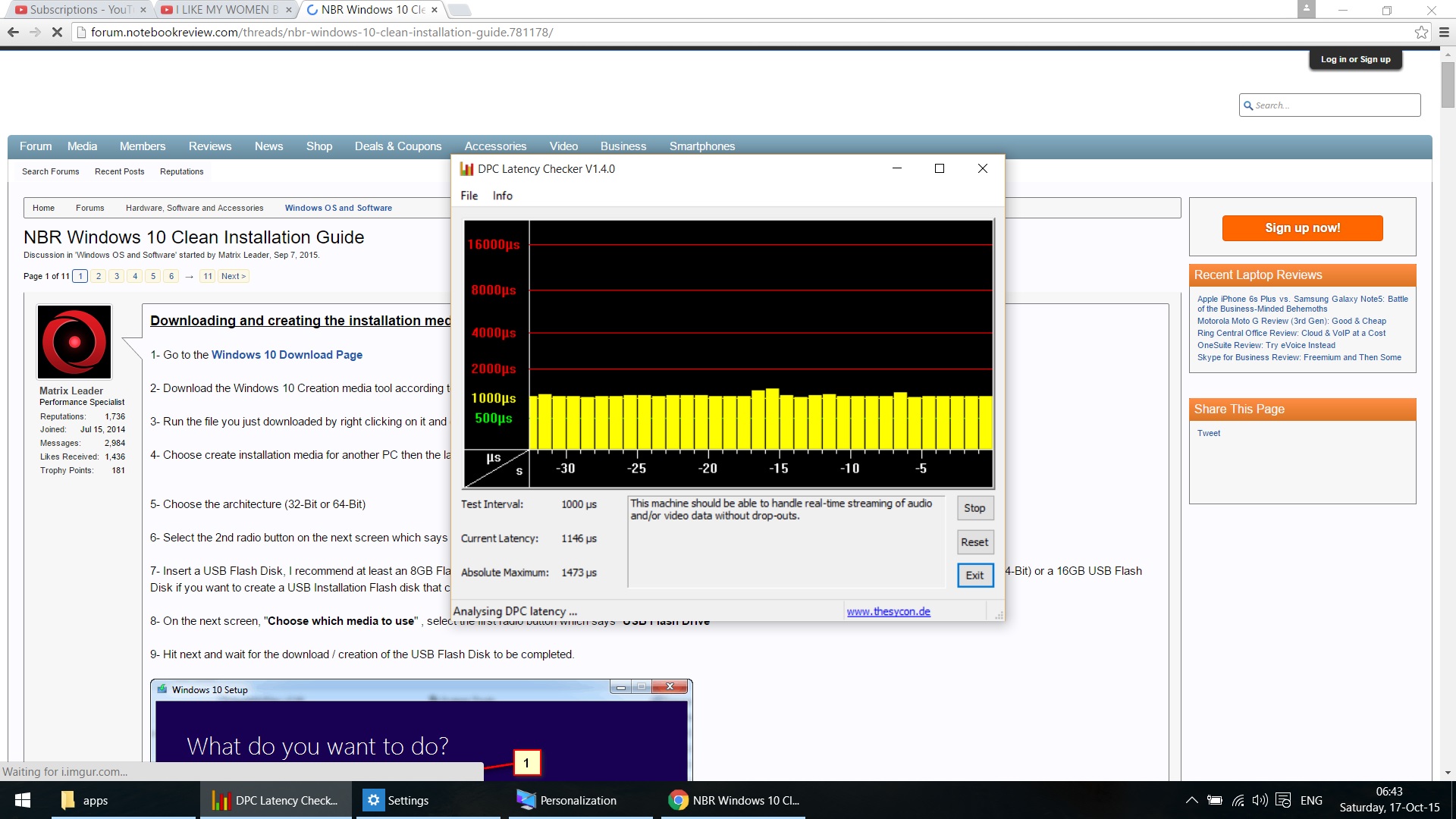Open Smartphones navigation item
Screen dimensions: 1456x819
pos(702,146)
